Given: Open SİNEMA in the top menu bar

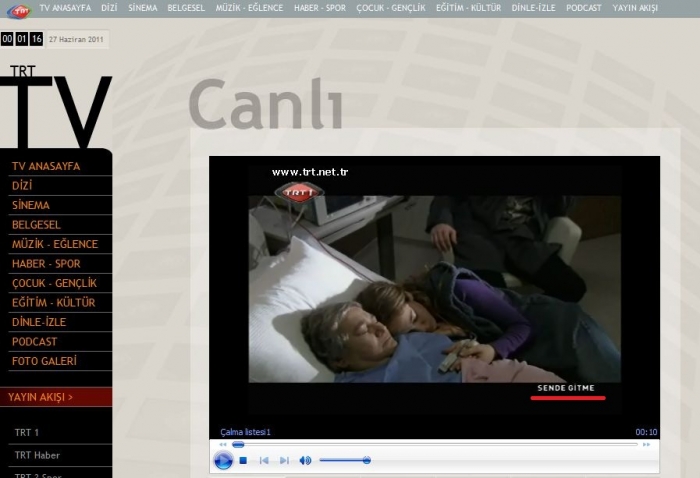Looking at the screenshot, I should coord(143,8).
